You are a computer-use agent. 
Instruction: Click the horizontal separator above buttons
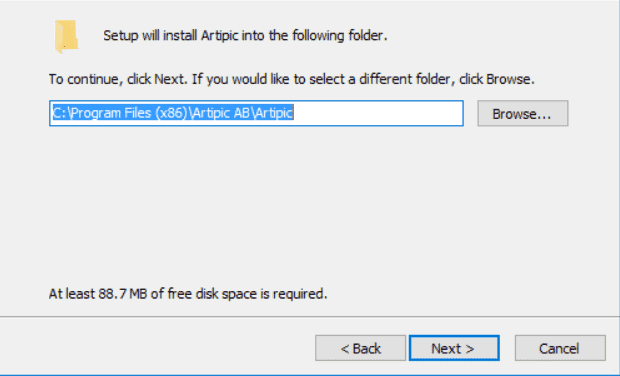[310, 316]
